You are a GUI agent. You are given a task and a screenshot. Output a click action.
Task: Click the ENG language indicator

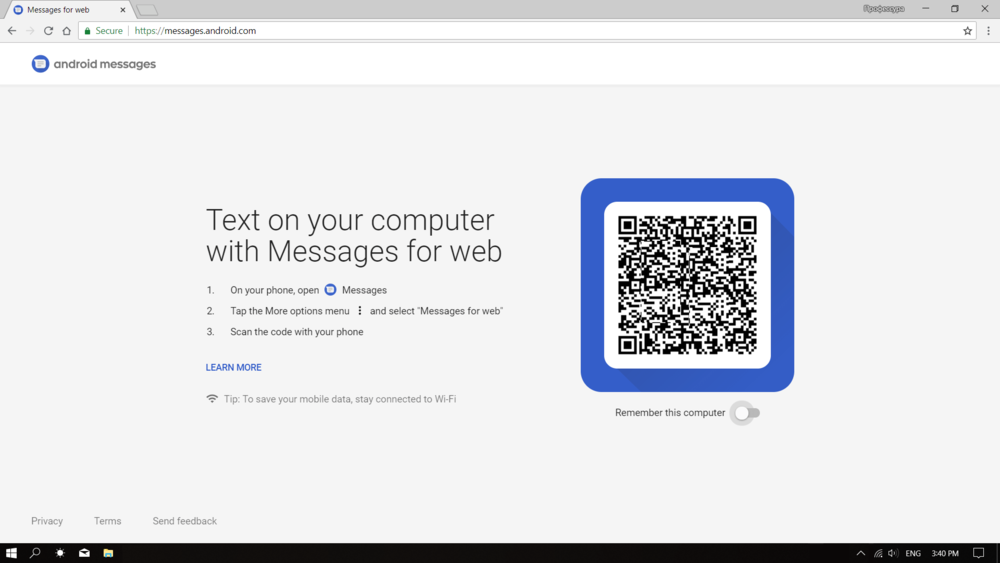(913, 553)
